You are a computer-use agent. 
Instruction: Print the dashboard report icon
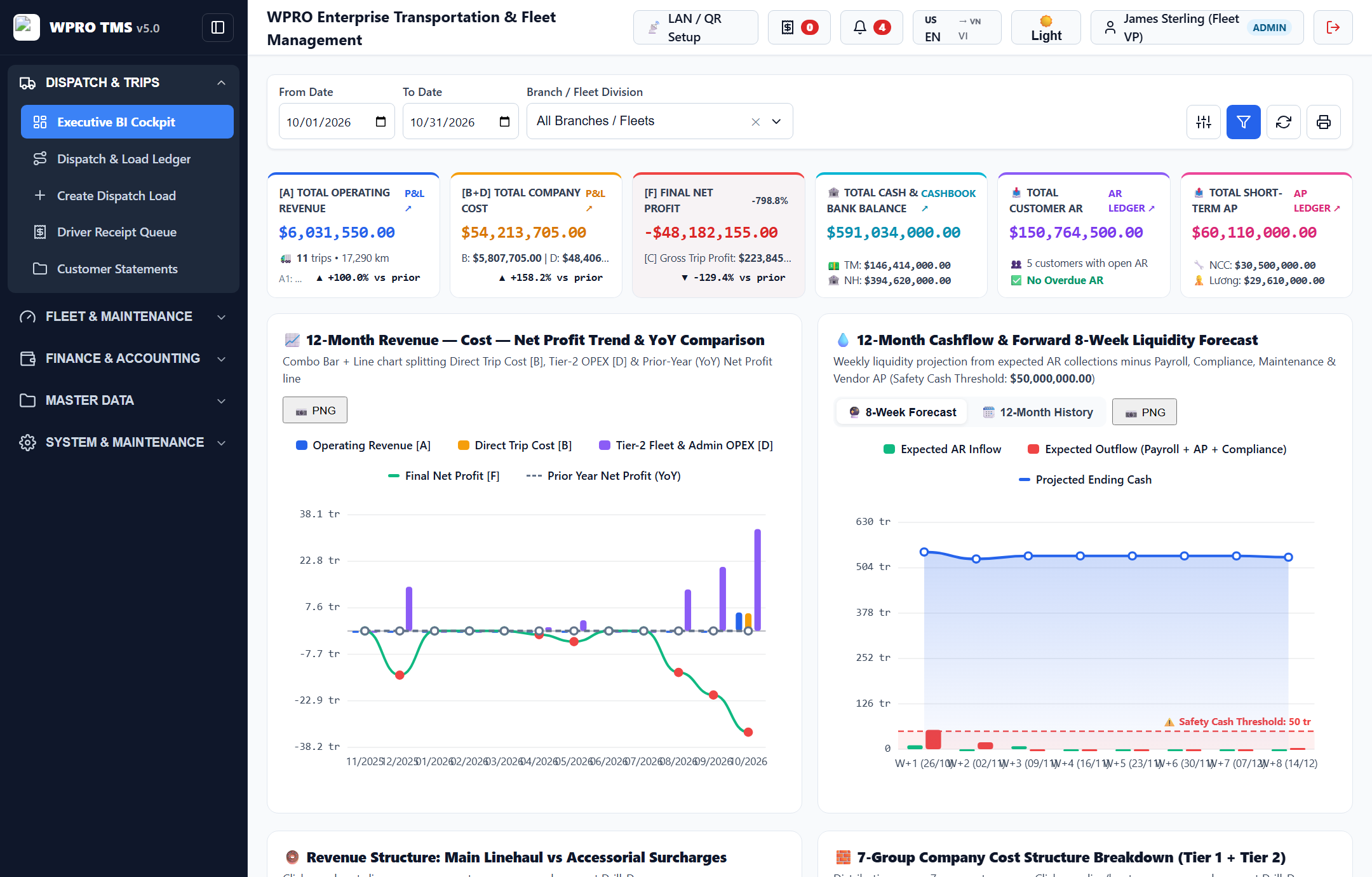click(x=1323, y=122)
